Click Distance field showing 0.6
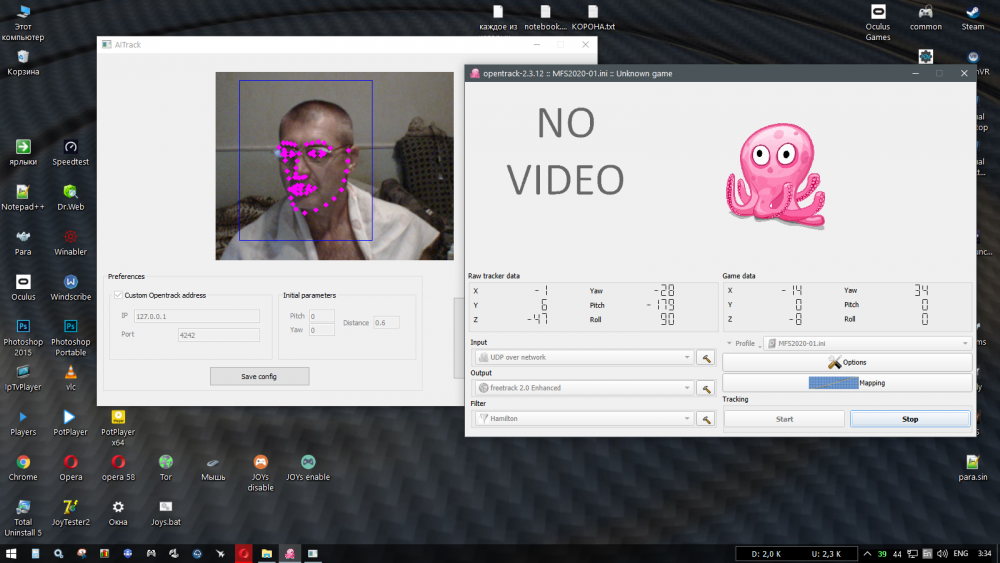The image size is (1000, 563). pyautogui.click(x=386, y=323)
